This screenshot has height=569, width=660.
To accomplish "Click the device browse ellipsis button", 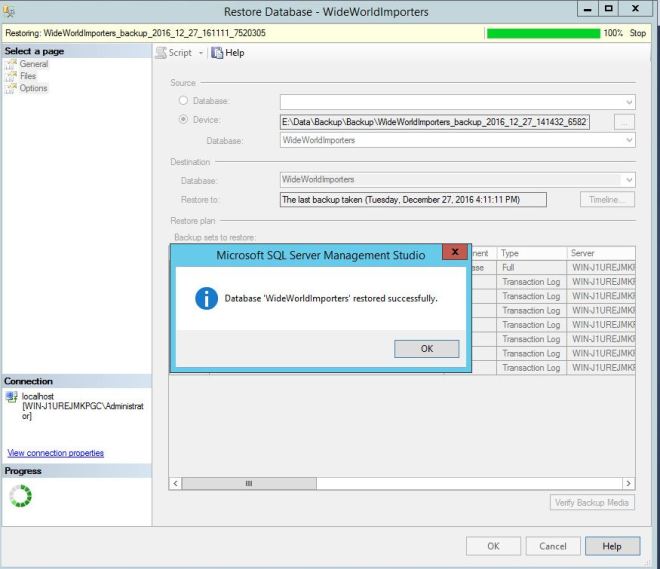I will 624,122.
